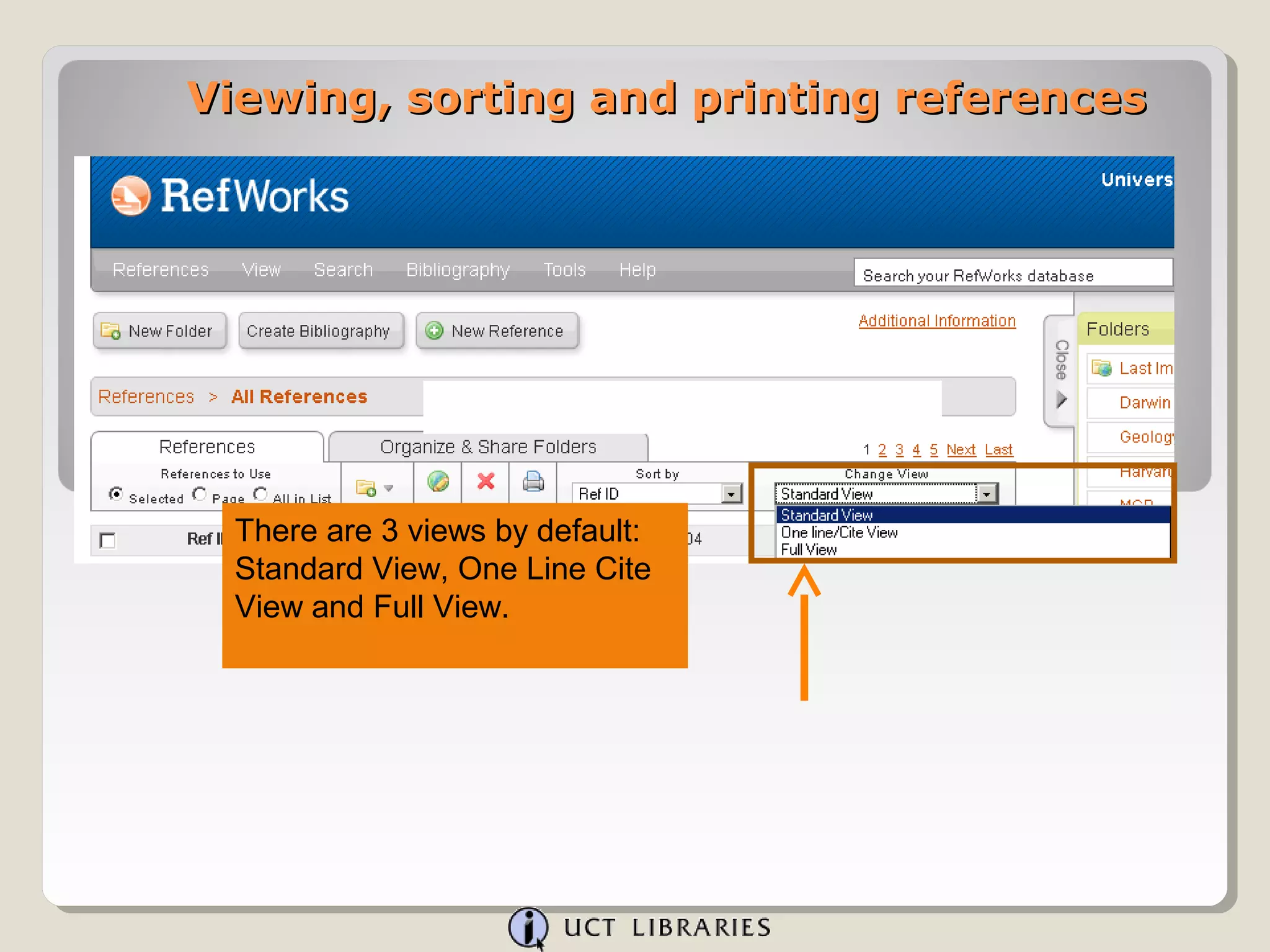1270x952 pixels.
Task: Expand the add-to-folder dropdown arrow
Action: 389,488
